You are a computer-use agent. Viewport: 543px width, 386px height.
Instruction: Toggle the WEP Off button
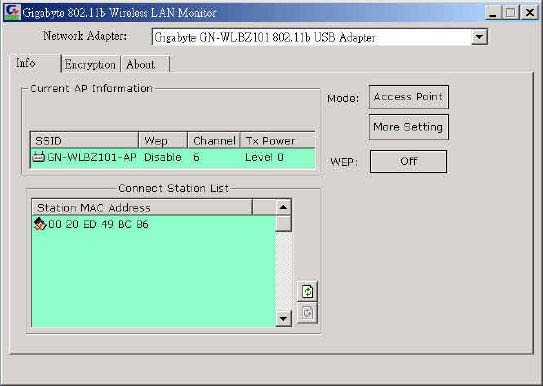[409, 161]
